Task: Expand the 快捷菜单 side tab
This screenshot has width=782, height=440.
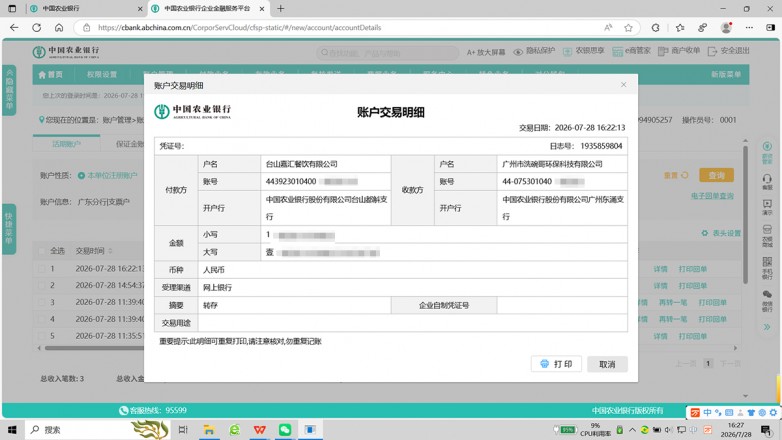Action: [x=9, y=229]
